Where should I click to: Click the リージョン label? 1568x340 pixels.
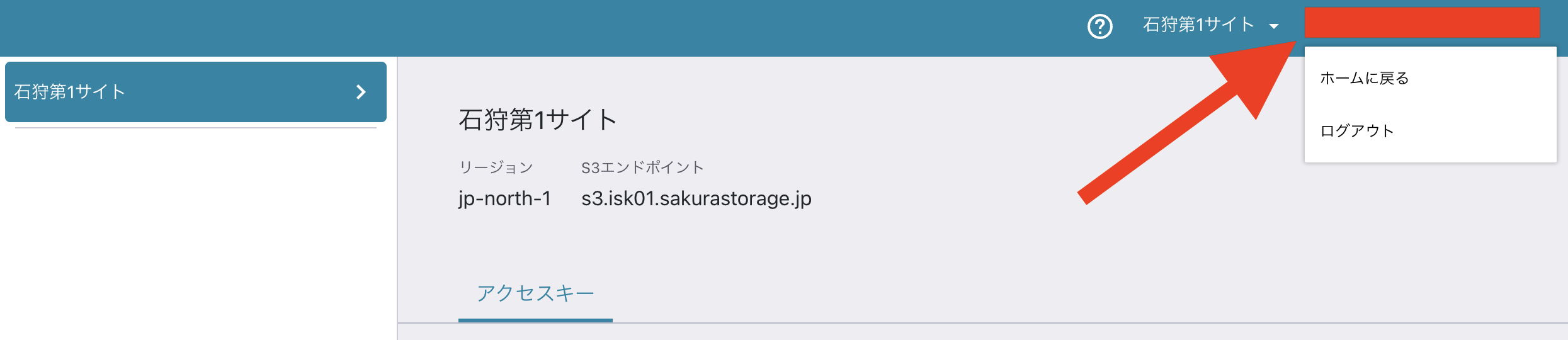click(496, 167)
